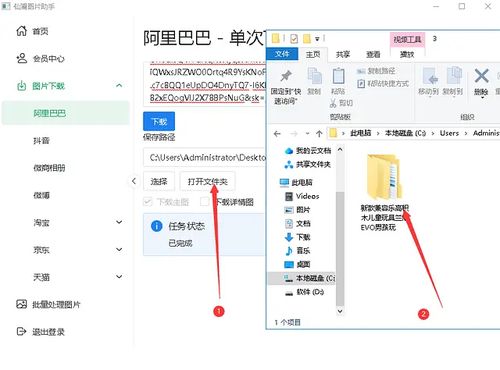Screen dimensions: 500x370
Task: Click Users breadcrumb in address bar
Action: click(x=449, y=133)
